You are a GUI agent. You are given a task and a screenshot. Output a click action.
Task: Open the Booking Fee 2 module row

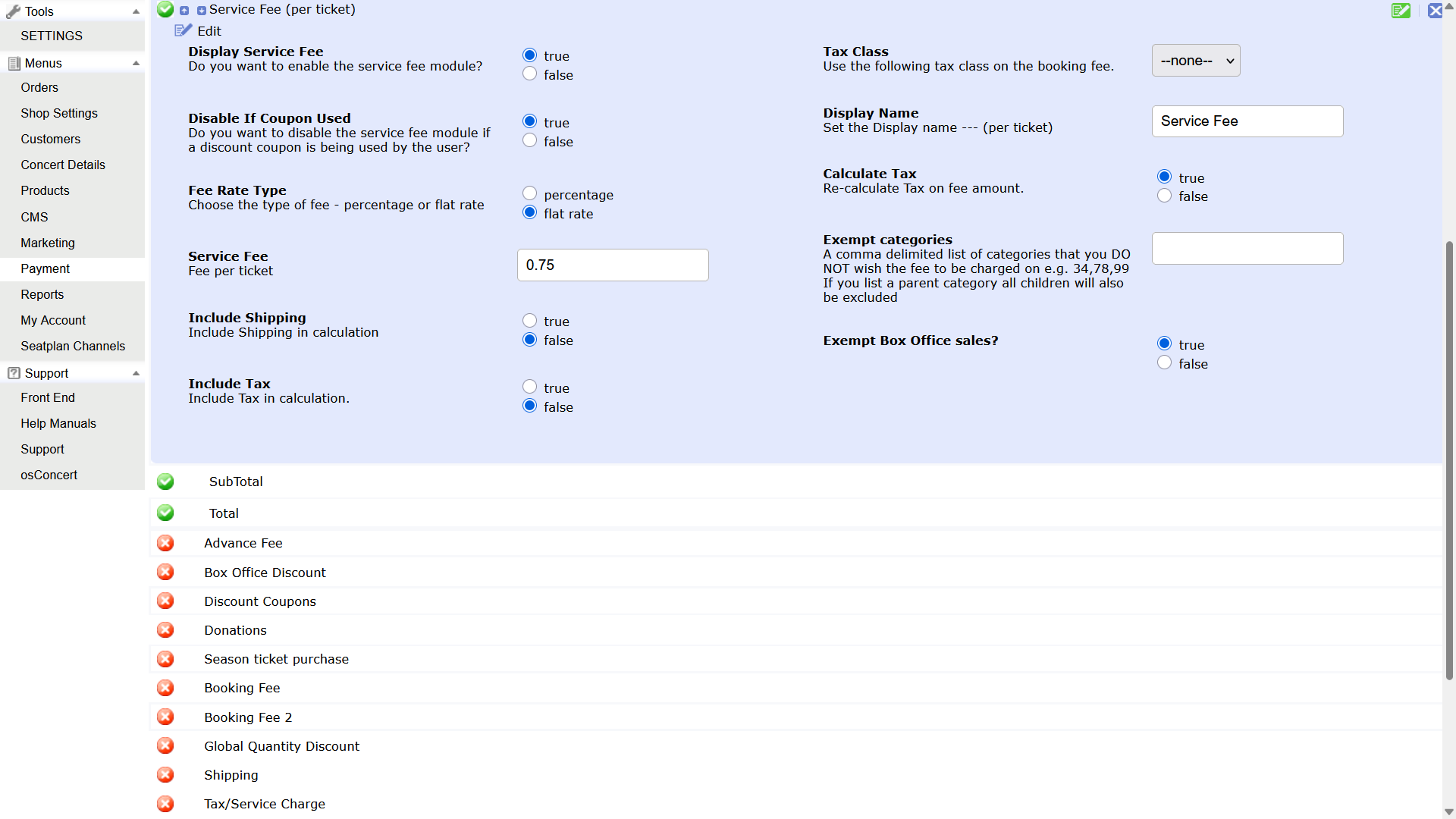(x=796, y=717)
